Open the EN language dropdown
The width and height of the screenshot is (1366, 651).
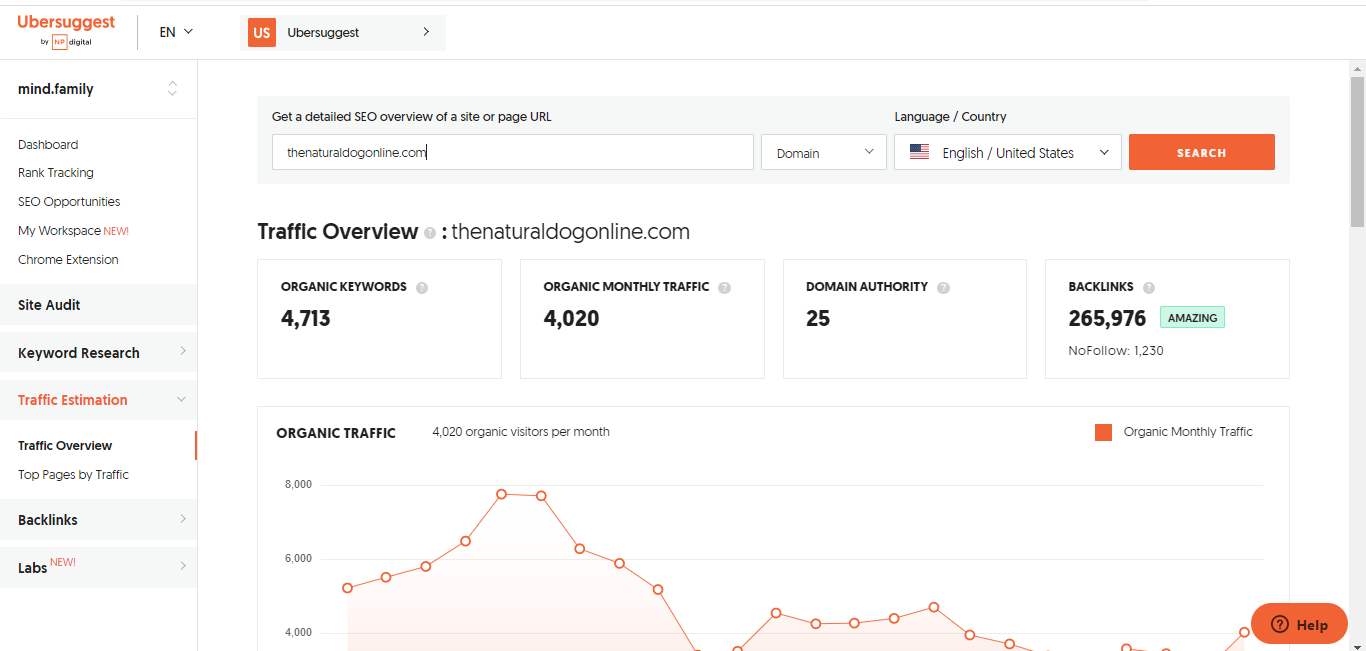click(x=176, y=32)
